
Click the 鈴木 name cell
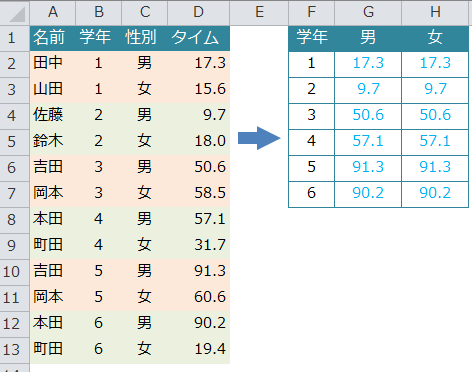coord(53,141)
